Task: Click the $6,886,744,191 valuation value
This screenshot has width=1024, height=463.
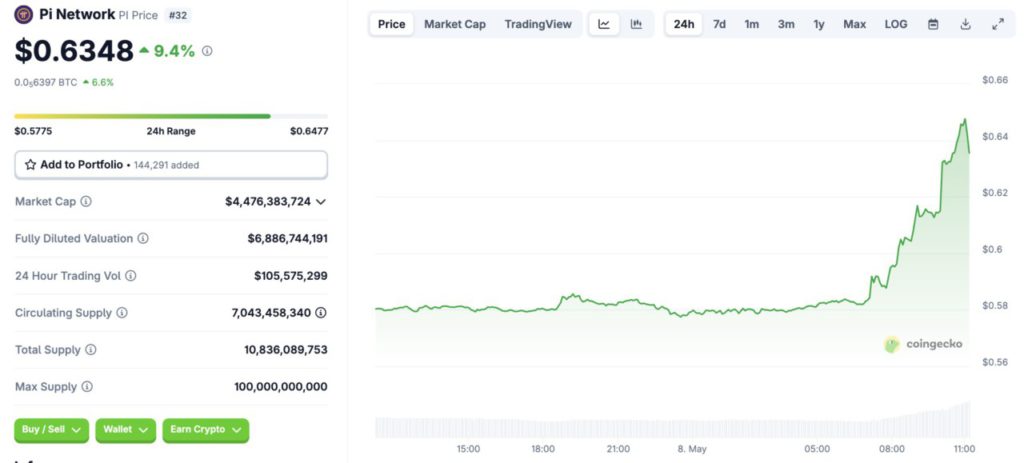Action: (287, 239)
